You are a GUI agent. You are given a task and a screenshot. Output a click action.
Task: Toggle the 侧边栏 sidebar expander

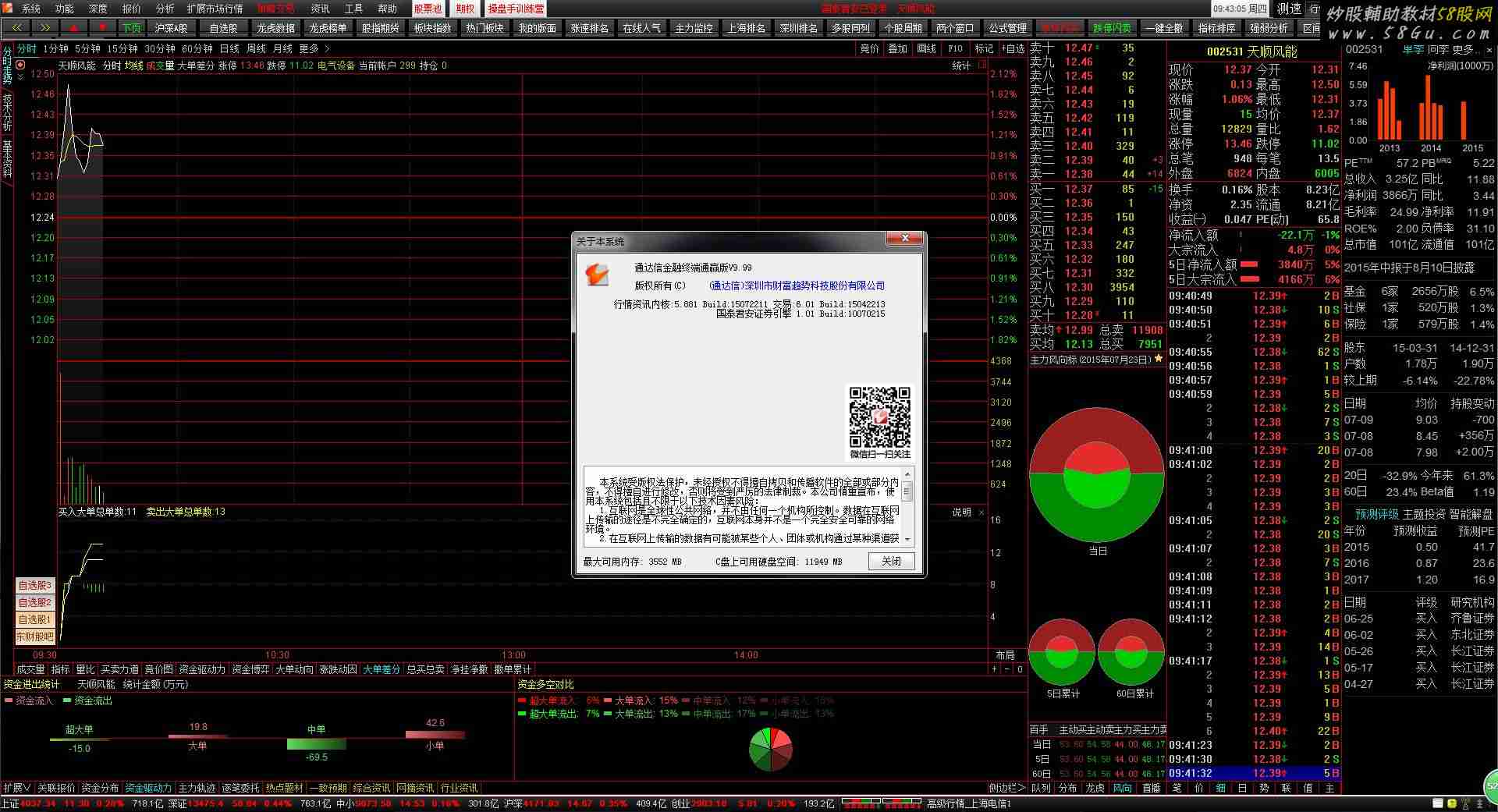pos(1007,788)
